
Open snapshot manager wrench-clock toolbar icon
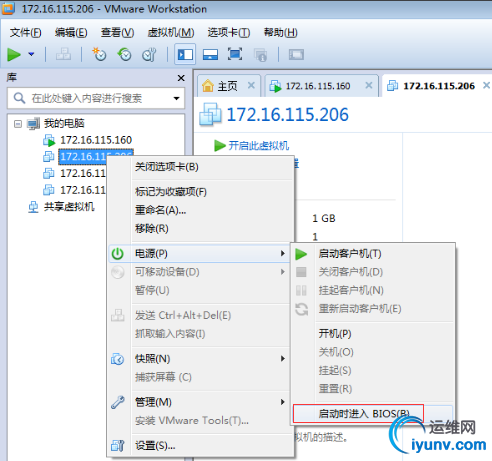click(x=149, y=54)
